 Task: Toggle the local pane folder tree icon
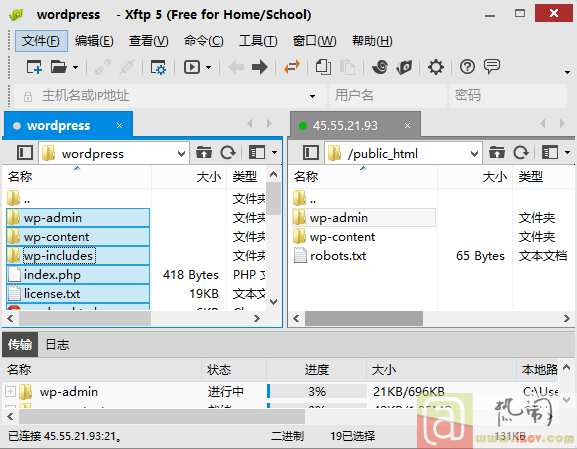pos(25,152)
